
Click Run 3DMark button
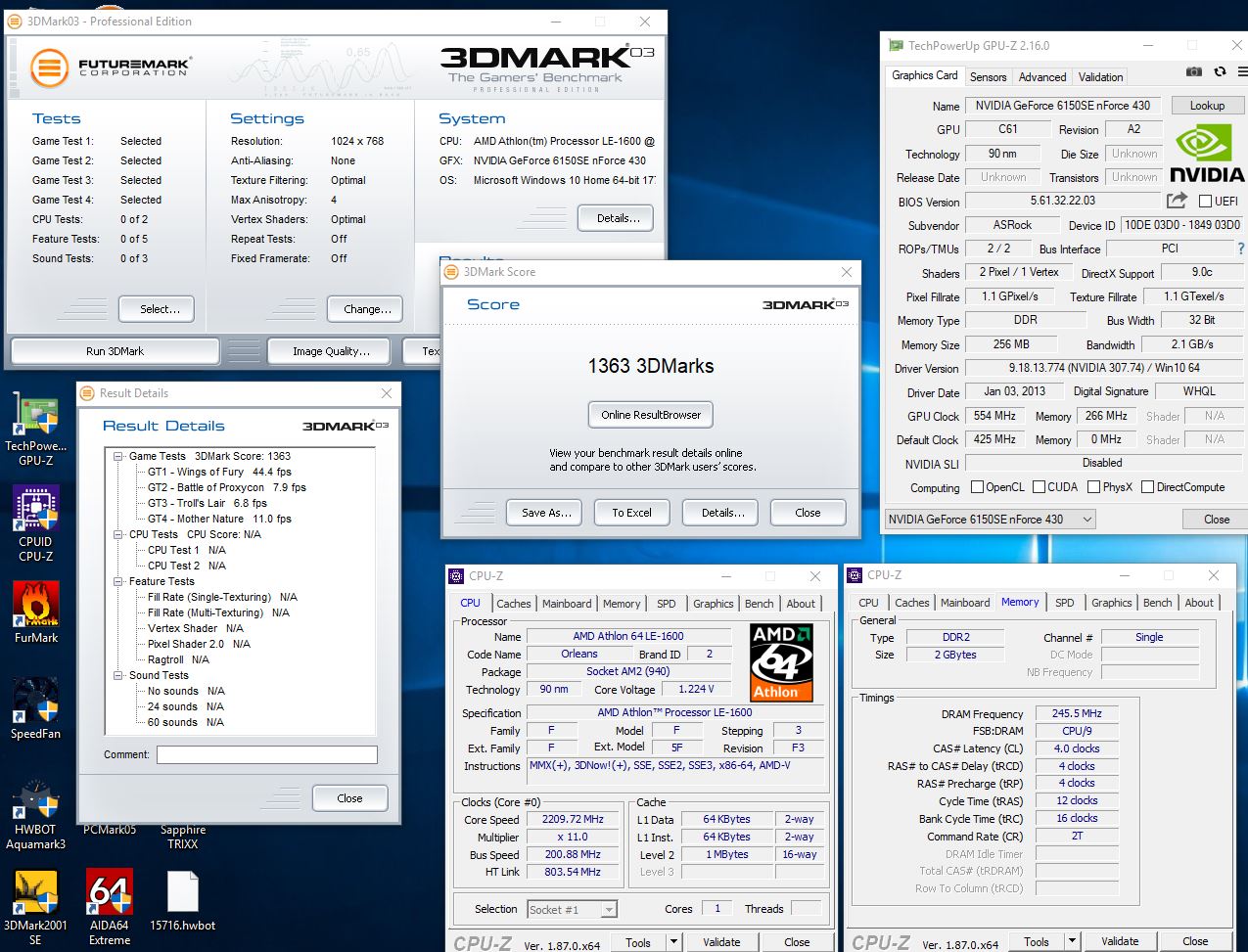[115, 351]
